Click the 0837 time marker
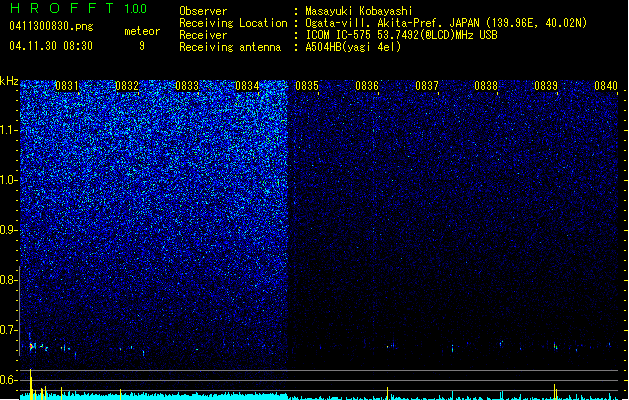 click(x=427, y=86)
